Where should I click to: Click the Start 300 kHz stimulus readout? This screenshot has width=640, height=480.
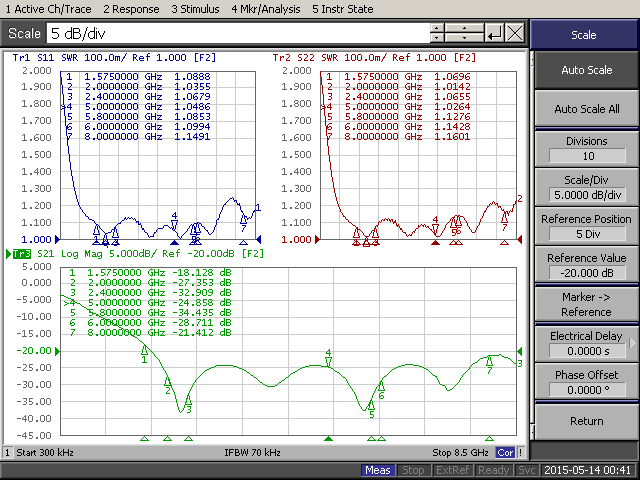[45, 453]
